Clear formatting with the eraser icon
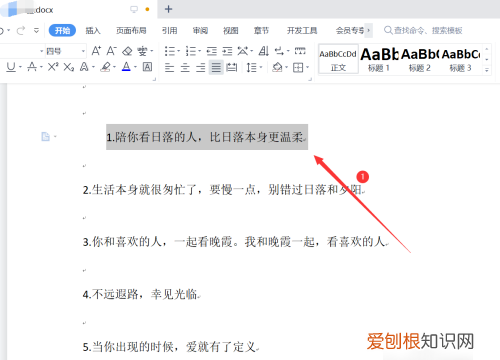Image resolution: width=500 pixels, height=360 pixels. click(x=127, y=51)
